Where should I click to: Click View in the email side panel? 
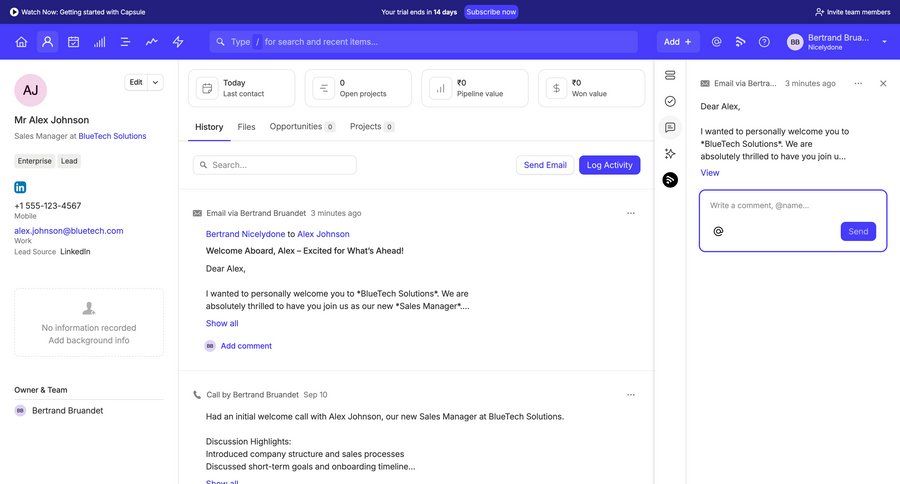(x=709, y=172)
